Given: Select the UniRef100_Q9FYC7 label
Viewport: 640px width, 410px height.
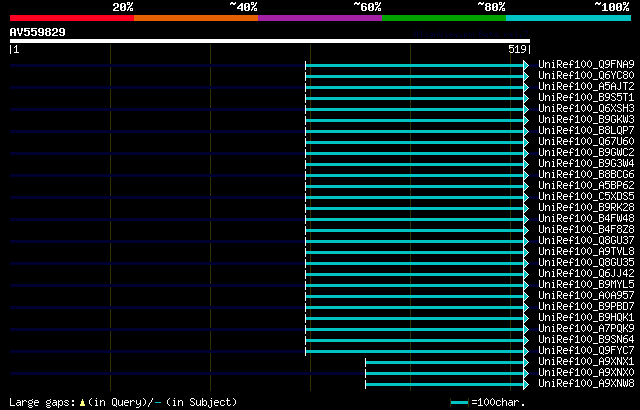Looking at the screenshot, I should pos(586,351).
